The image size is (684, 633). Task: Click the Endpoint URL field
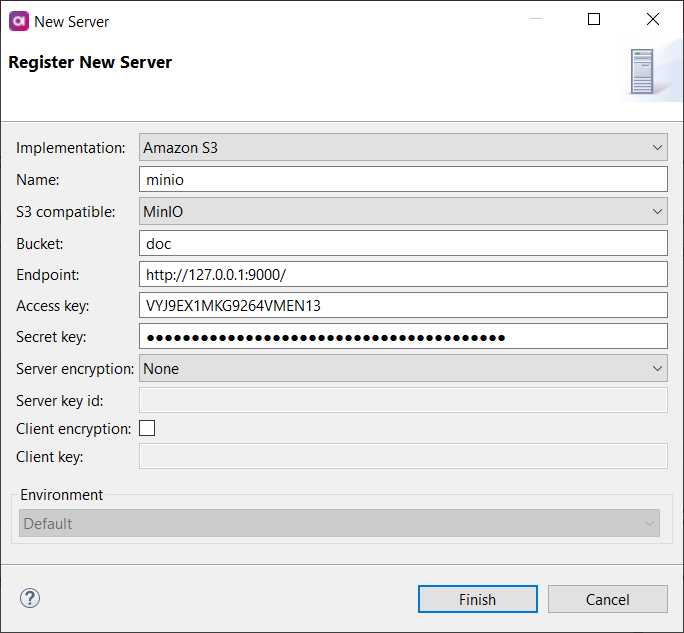[x=403, y=274]
